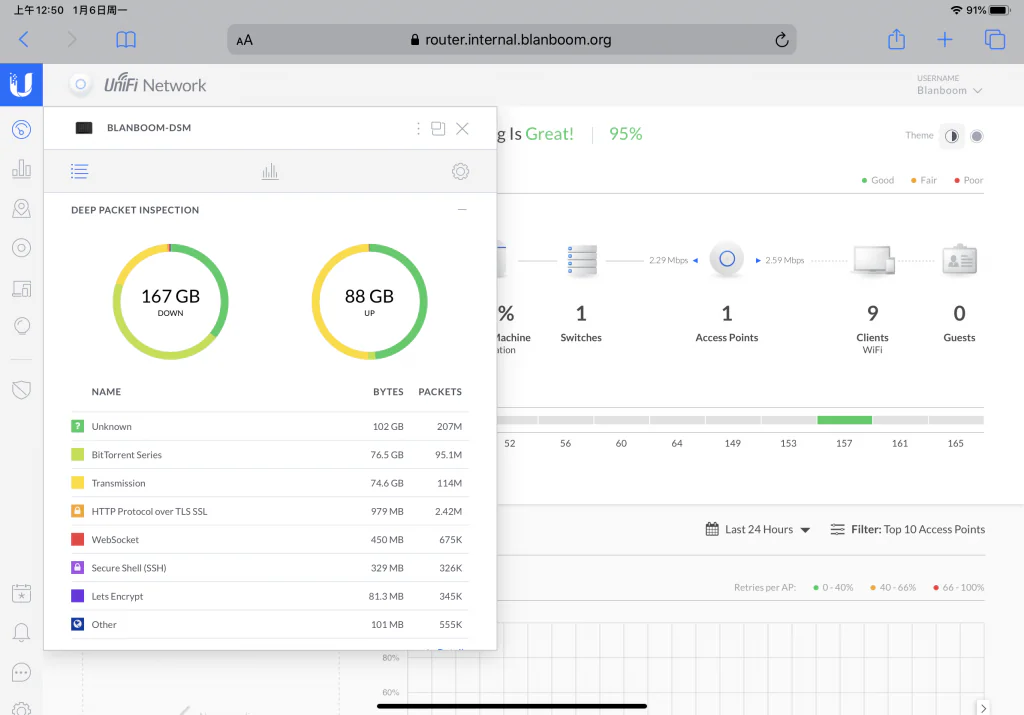
Task: Open the Threat Management shield icon
Action: [x=22, y=390]
